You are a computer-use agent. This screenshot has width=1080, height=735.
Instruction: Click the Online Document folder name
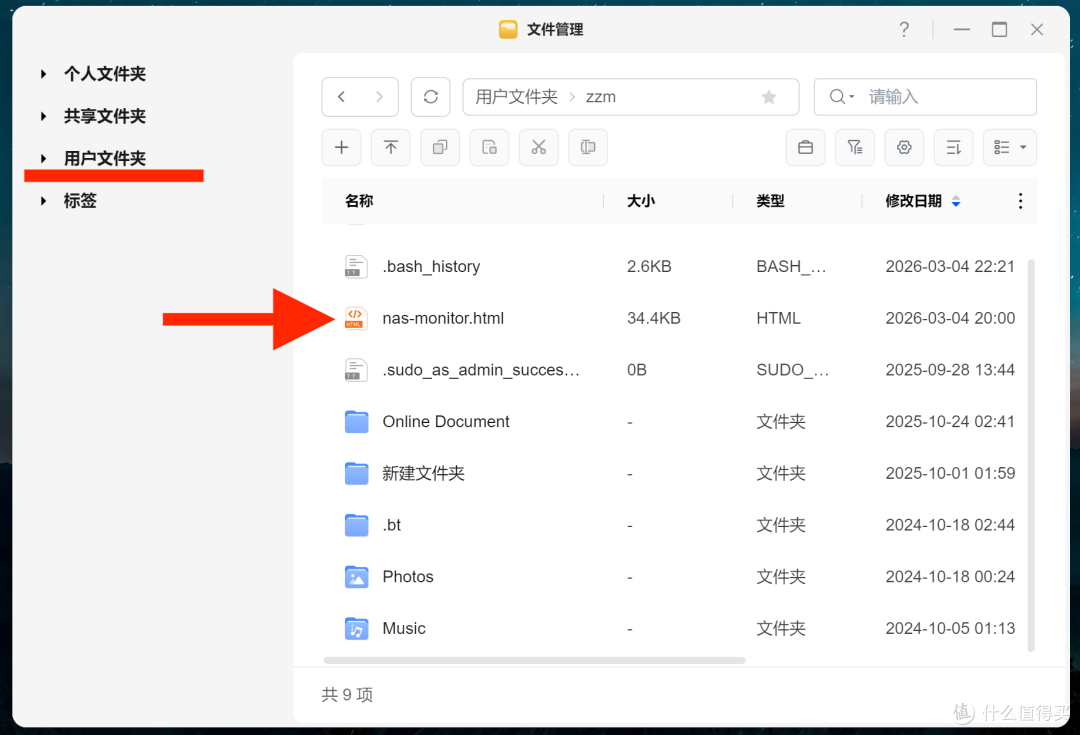(446, 422)
